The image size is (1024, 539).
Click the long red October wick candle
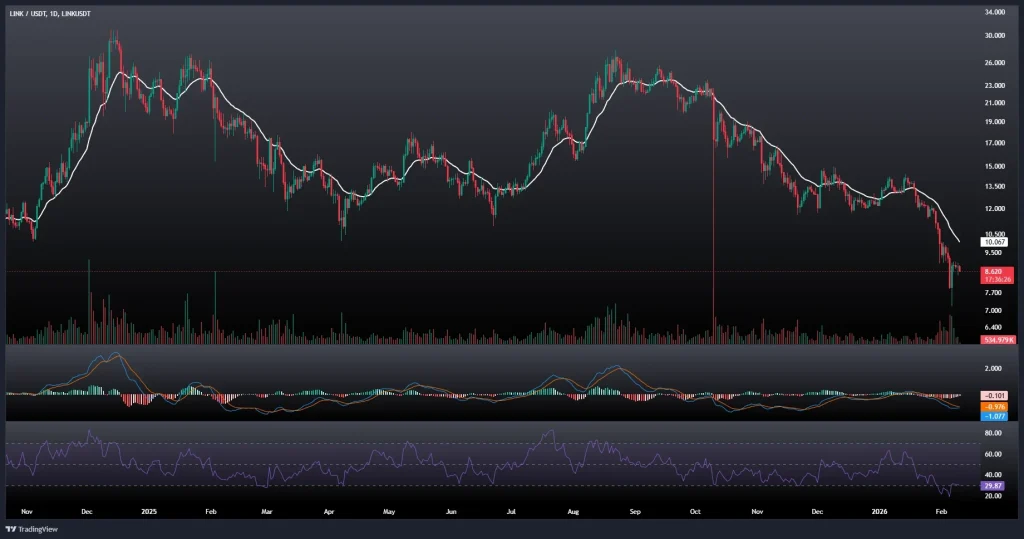click(x=713, y=230)
